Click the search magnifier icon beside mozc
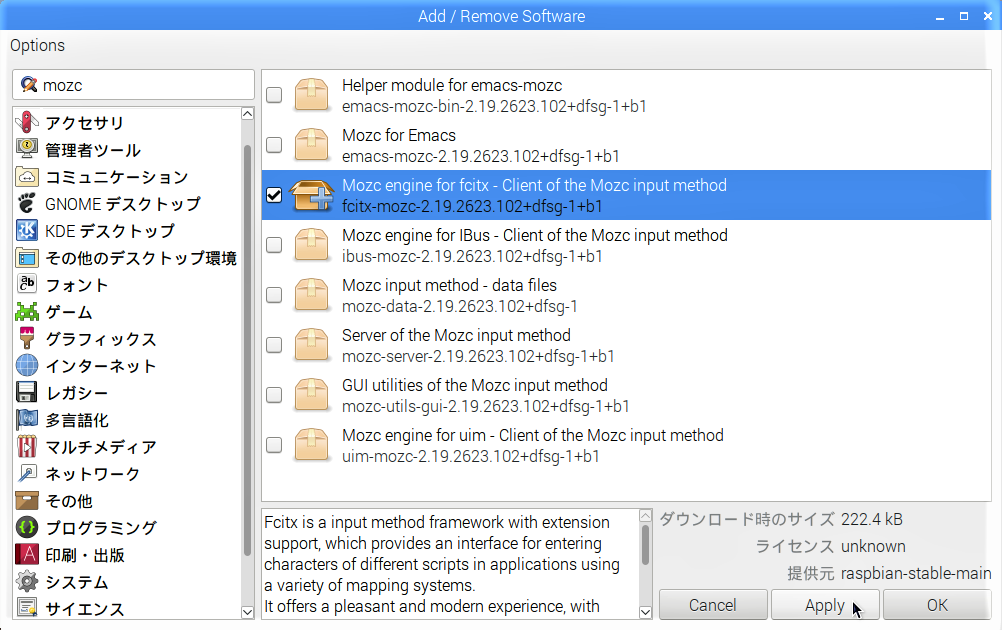 pos(29,84)
